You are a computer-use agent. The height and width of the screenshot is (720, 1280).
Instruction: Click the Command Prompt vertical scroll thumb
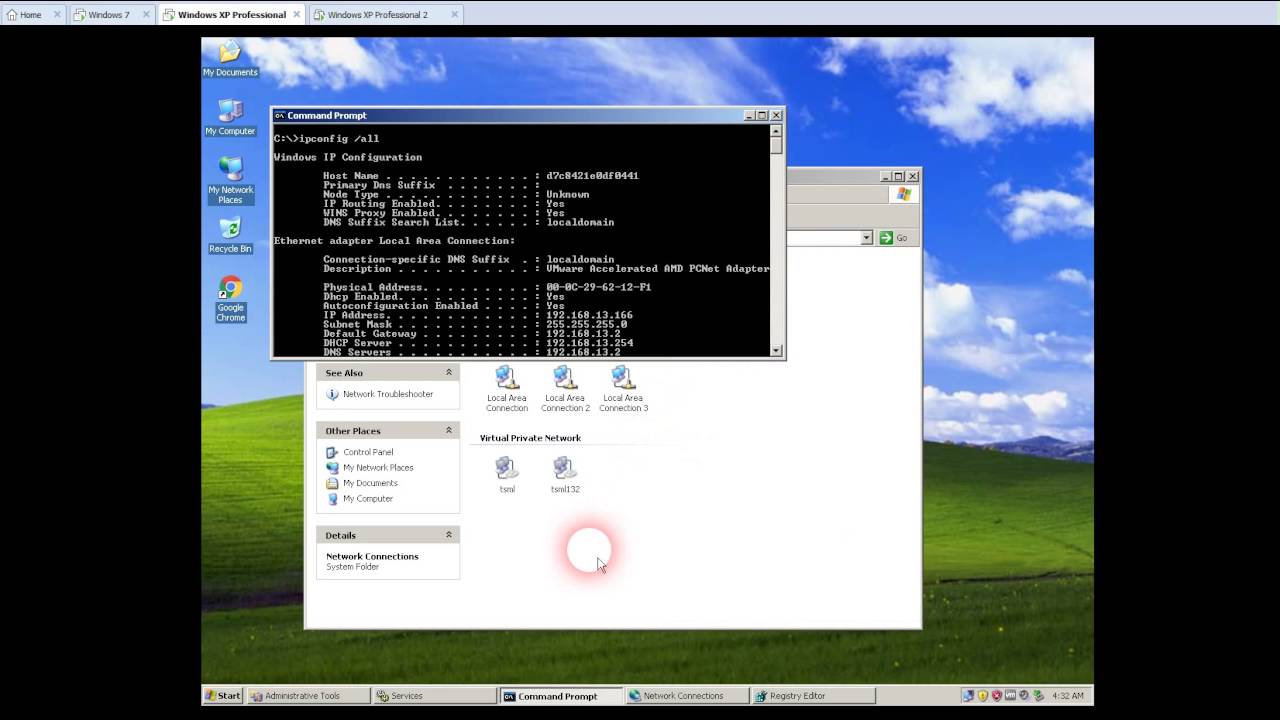point(776,144)
